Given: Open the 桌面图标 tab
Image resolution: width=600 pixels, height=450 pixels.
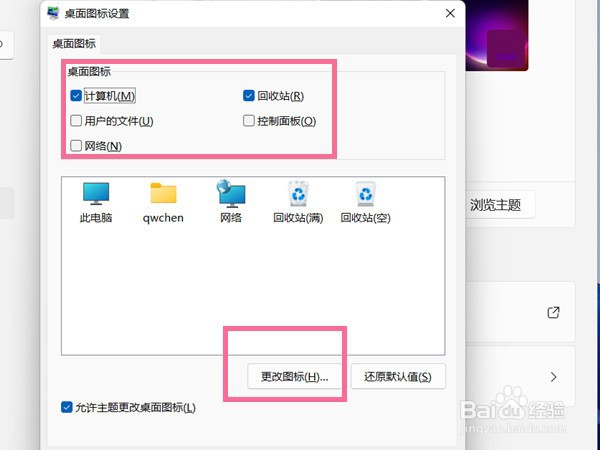Looking at the screenshot, I should [74, 44].
